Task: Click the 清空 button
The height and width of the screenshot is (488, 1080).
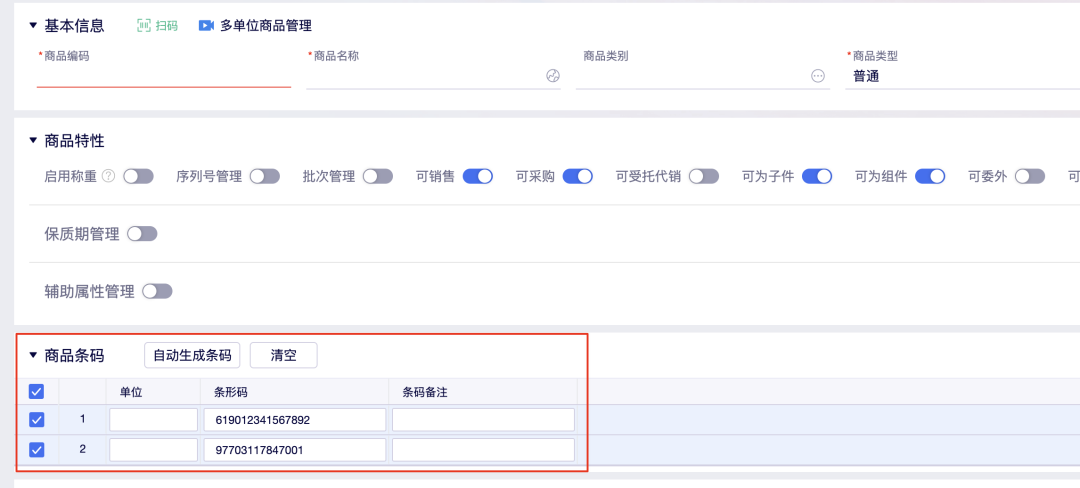Action: 283,355
